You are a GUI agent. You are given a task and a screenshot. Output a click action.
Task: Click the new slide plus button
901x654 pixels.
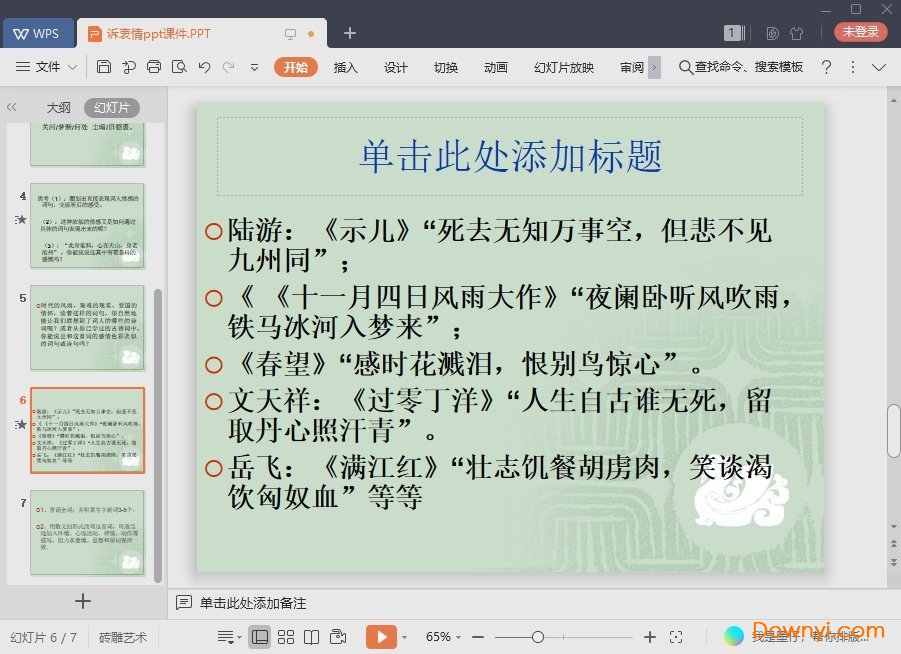[x=83, y=601]
